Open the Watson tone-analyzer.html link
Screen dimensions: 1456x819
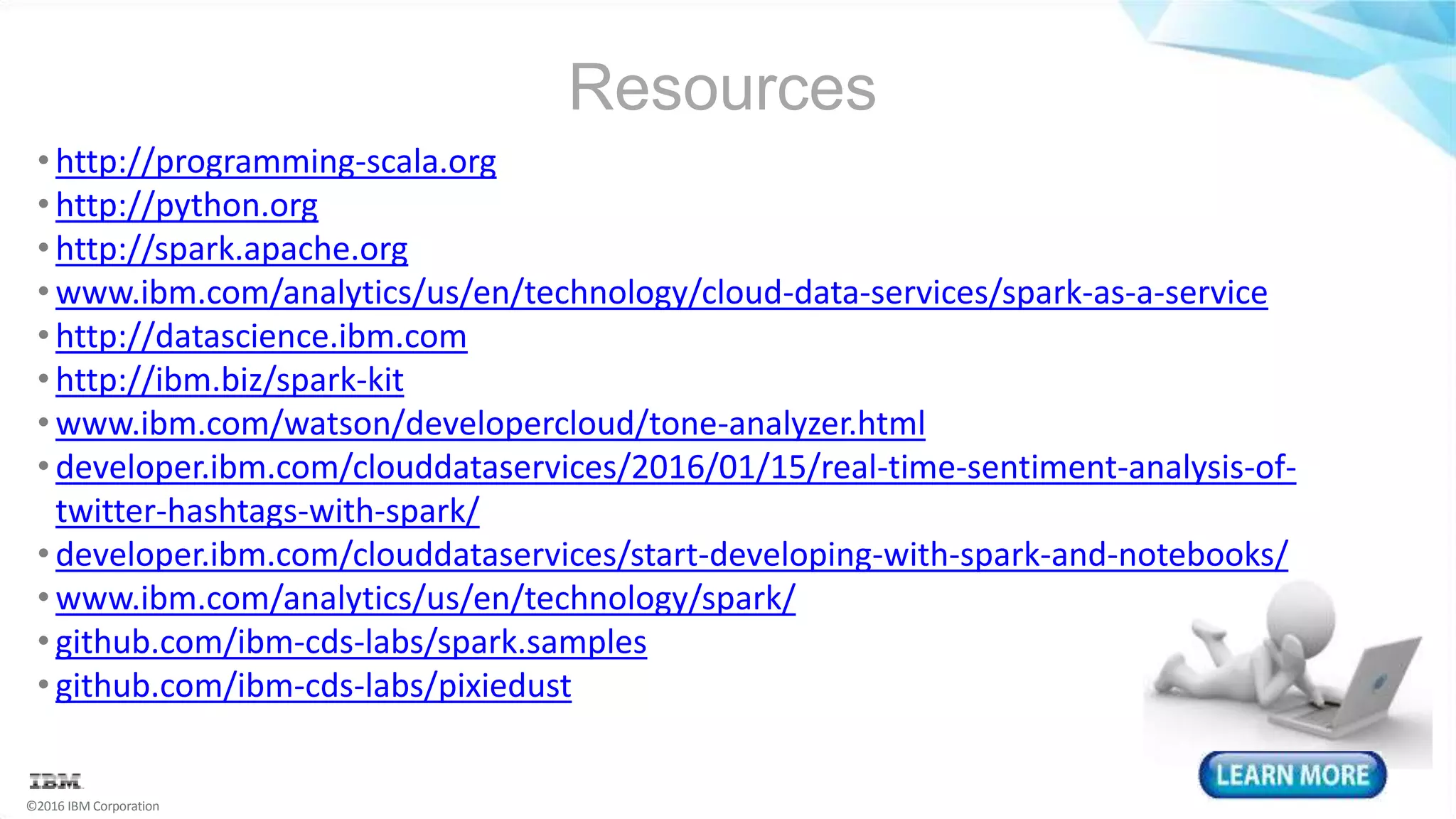click(491, 424)
